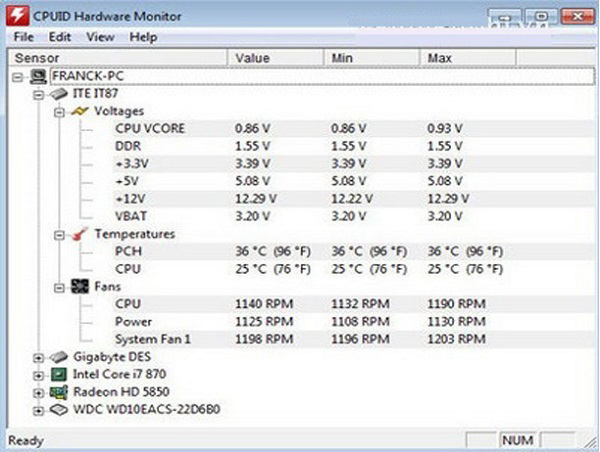Click the Gigabyte DES chip icon
Screen dimensions: 600x452
[x=58, y=357]
